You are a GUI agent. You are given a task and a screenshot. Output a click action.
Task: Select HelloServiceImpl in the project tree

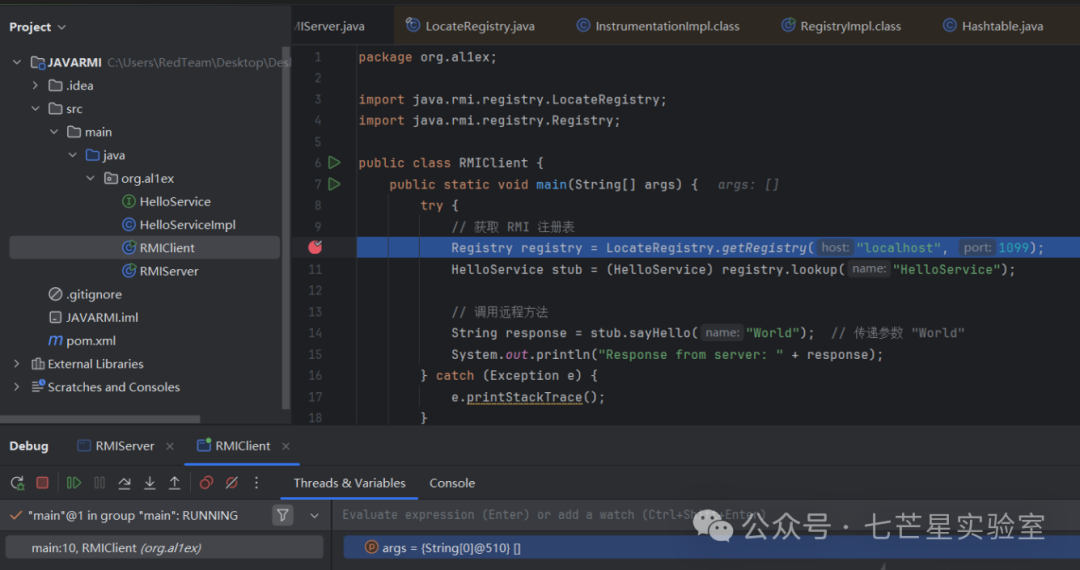tap(178, 224)
